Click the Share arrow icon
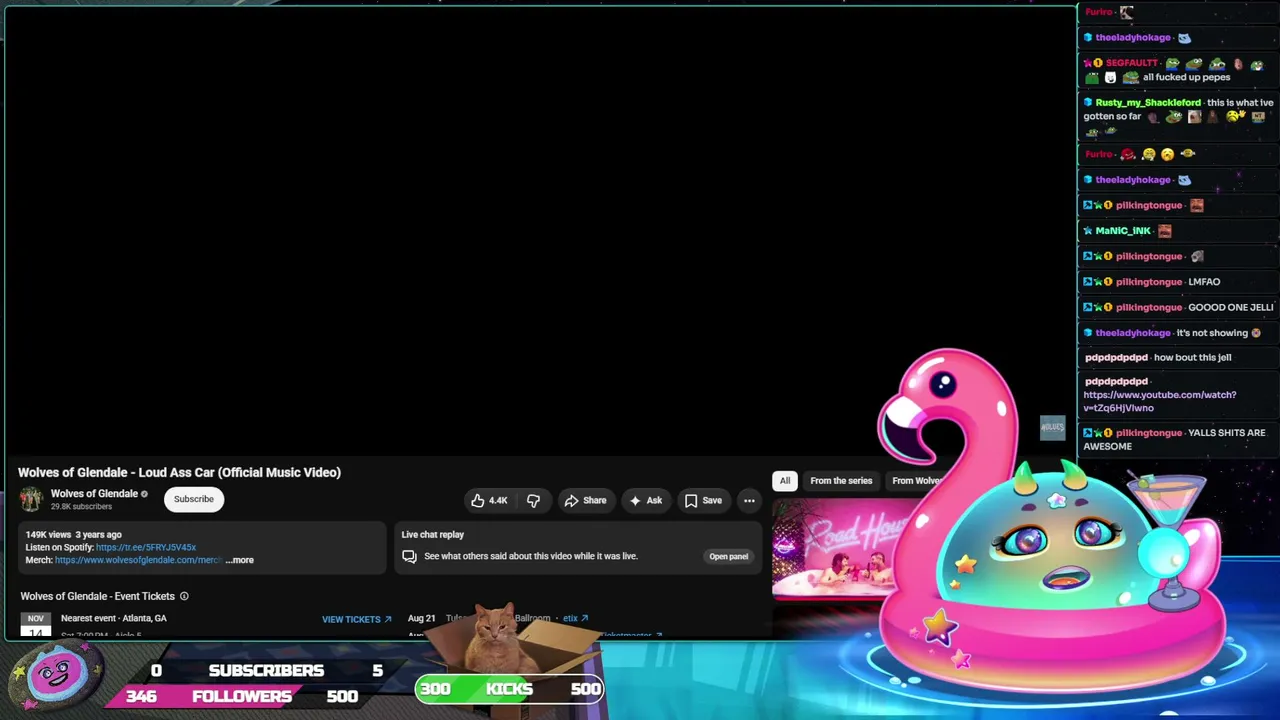 coord(571,500)
